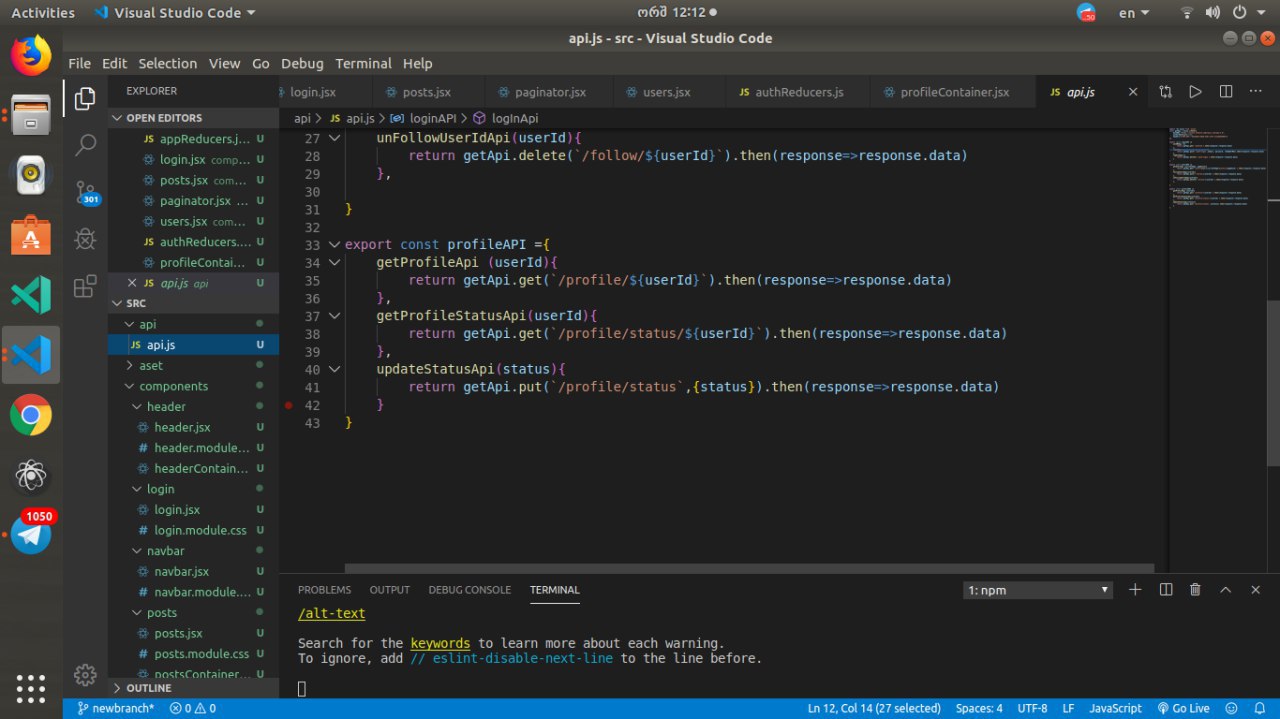The width and height of the screenshot is (1280, 719).
Task: Expand the aset folder
Action: 151,366
